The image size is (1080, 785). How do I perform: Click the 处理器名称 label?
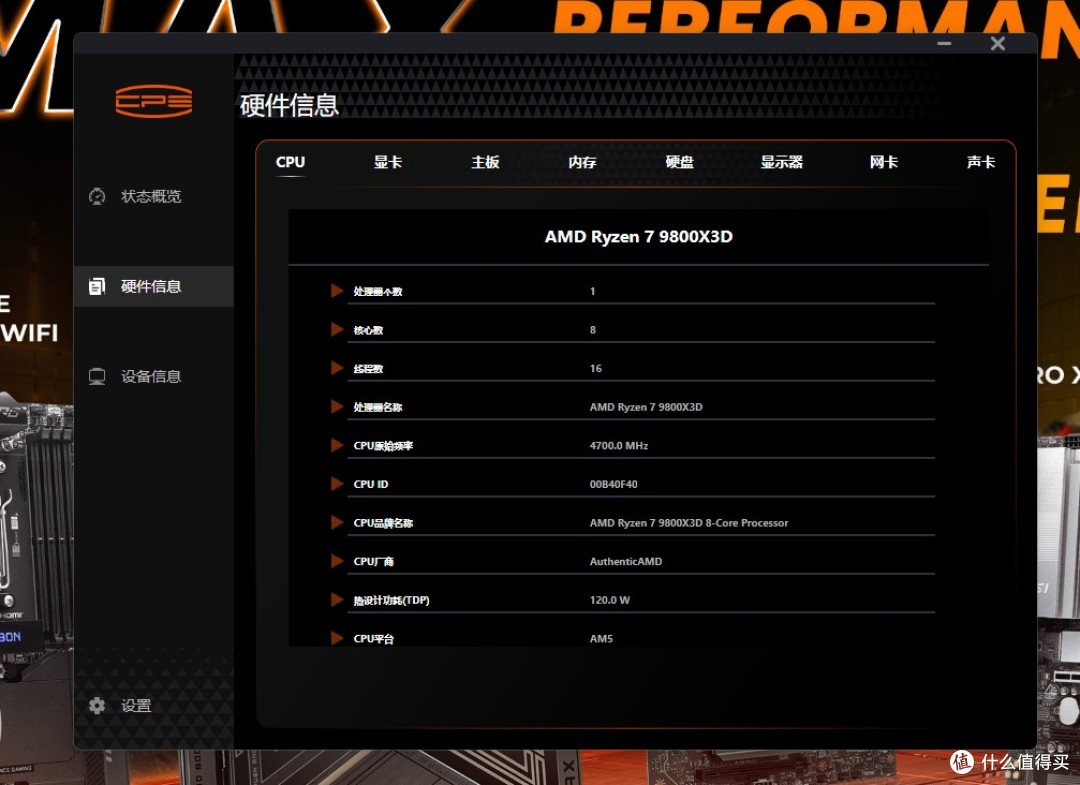[377, 407]
